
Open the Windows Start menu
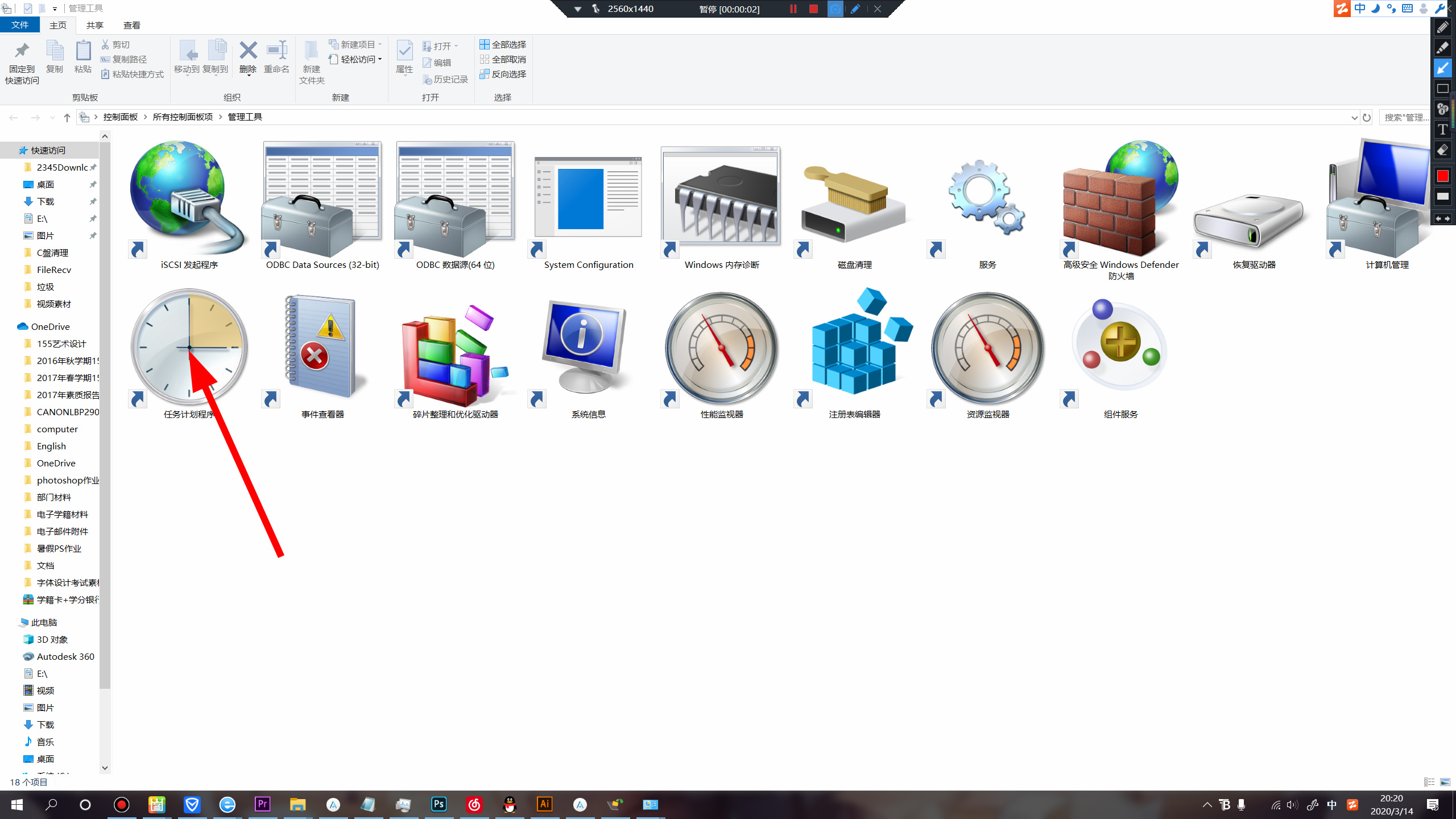click(16, 805)
